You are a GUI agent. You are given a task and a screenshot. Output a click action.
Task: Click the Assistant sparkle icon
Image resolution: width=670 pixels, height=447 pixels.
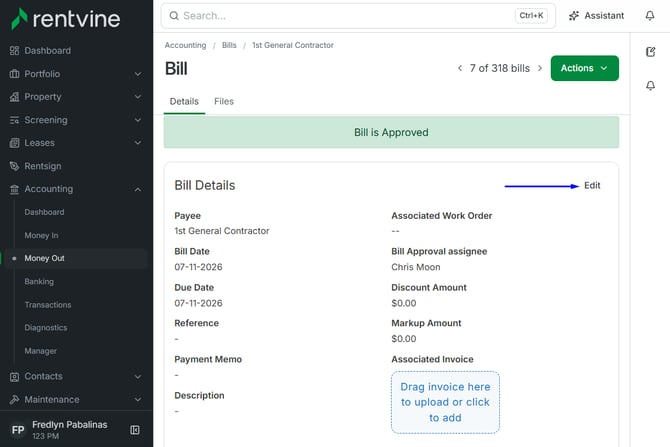574,16
